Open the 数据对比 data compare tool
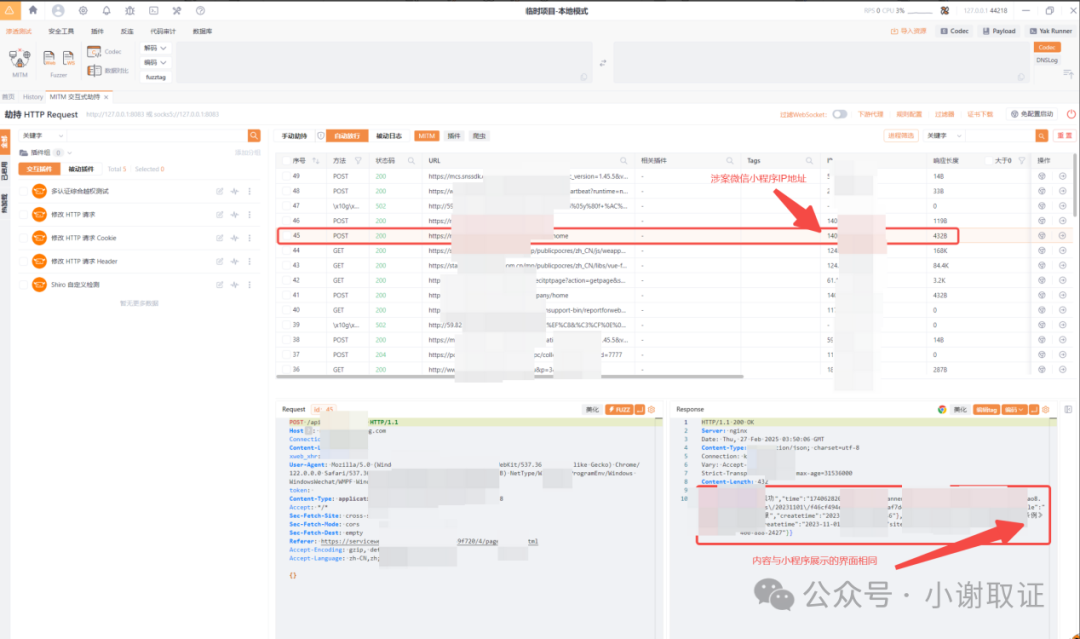This screenshot has width=1080, height=639. [x=108, y=70]
